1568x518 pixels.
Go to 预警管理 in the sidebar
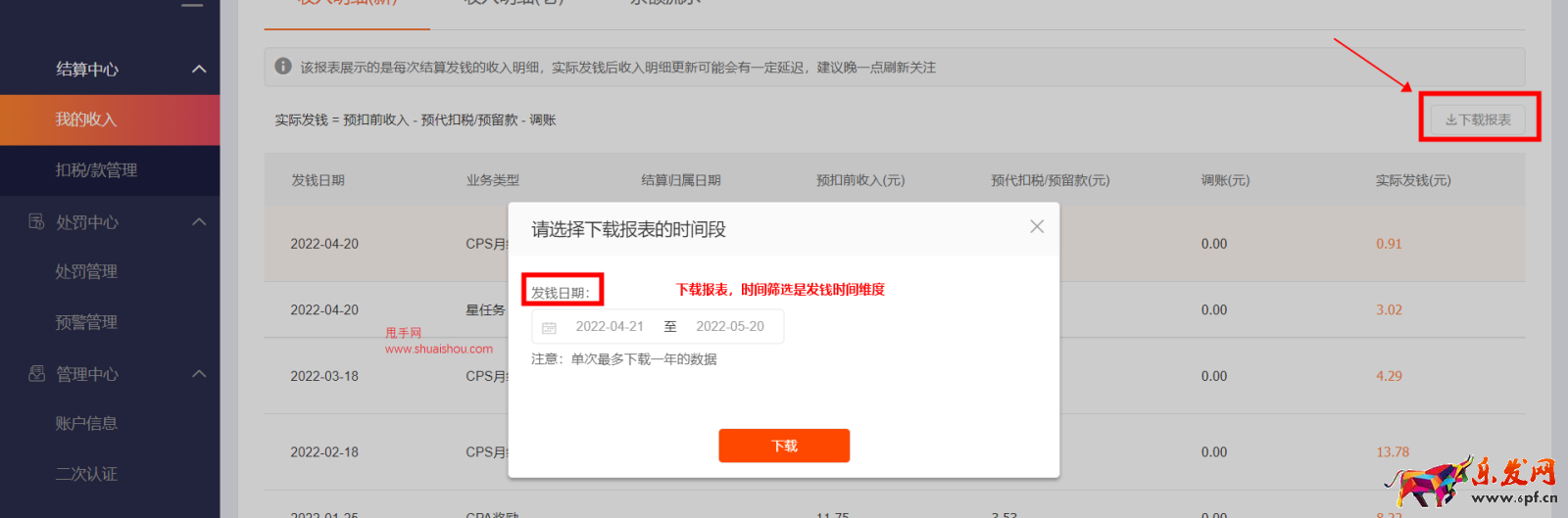[x=86, y=322]
